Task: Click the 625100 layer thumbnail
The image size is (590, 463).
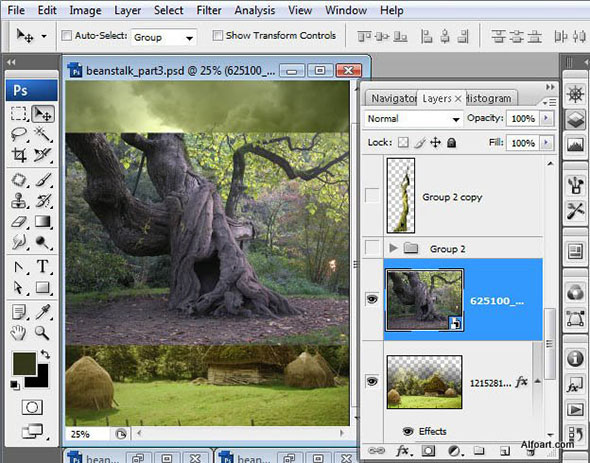Action: tap(425, 300)
